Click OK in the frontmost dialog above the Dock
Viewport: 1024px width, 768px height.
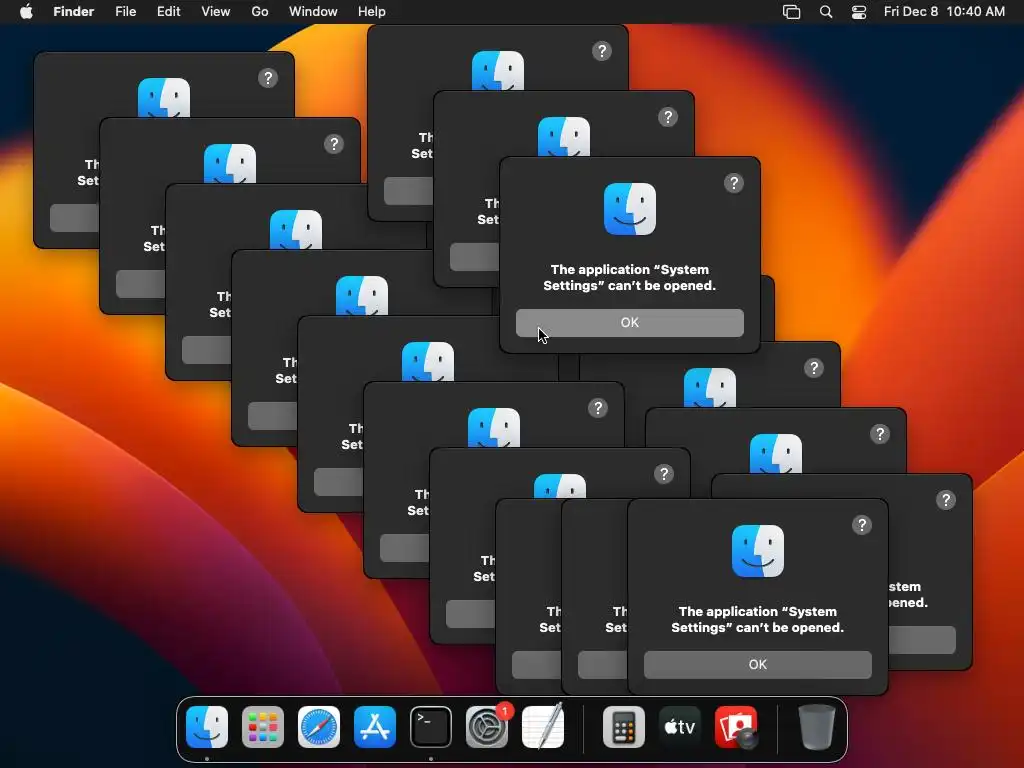758,665
